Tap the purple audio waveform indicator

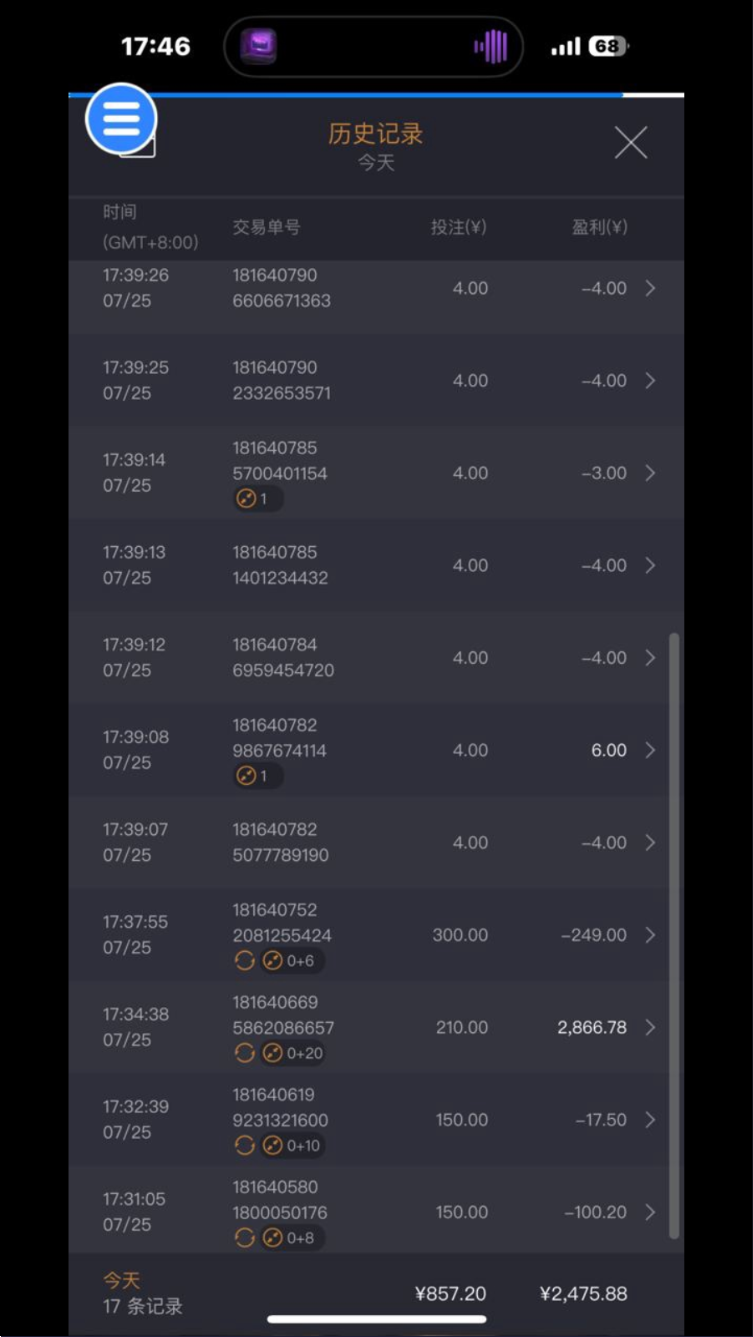coord(490,46)
